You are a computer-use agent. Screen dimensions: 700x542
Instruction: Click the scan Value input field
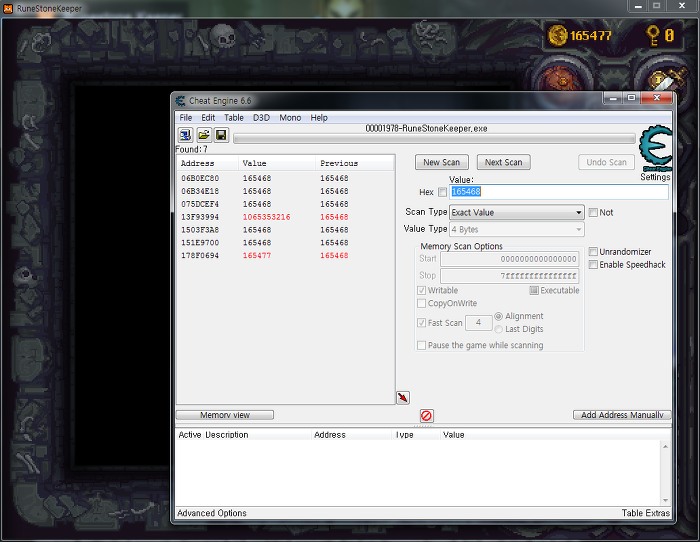[559, 192]
